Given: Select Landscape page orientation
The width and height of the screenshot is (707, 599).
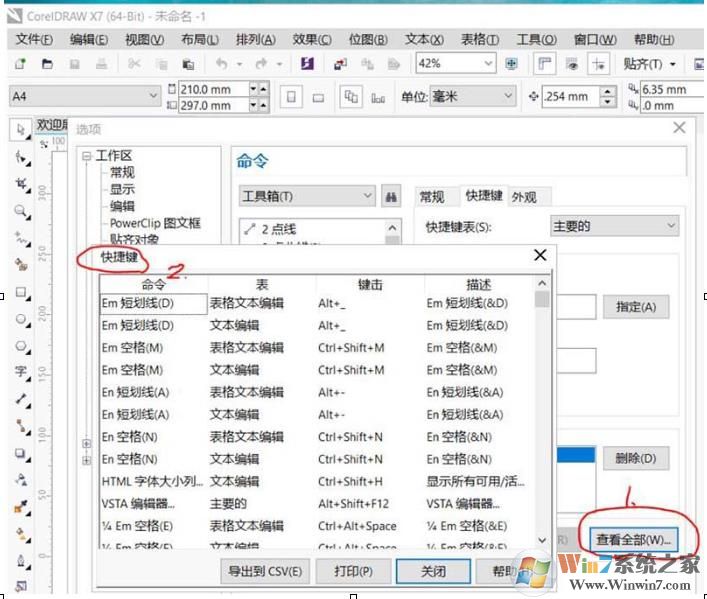Looking at the screenshot, I should [318, 97].
